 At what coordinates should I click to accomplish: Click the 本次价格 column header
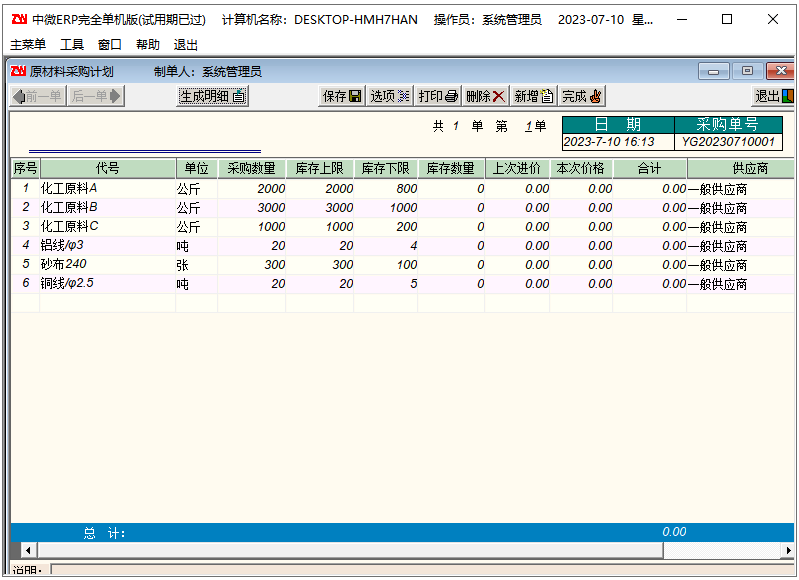pyautogui.click(x=580, y=168)
